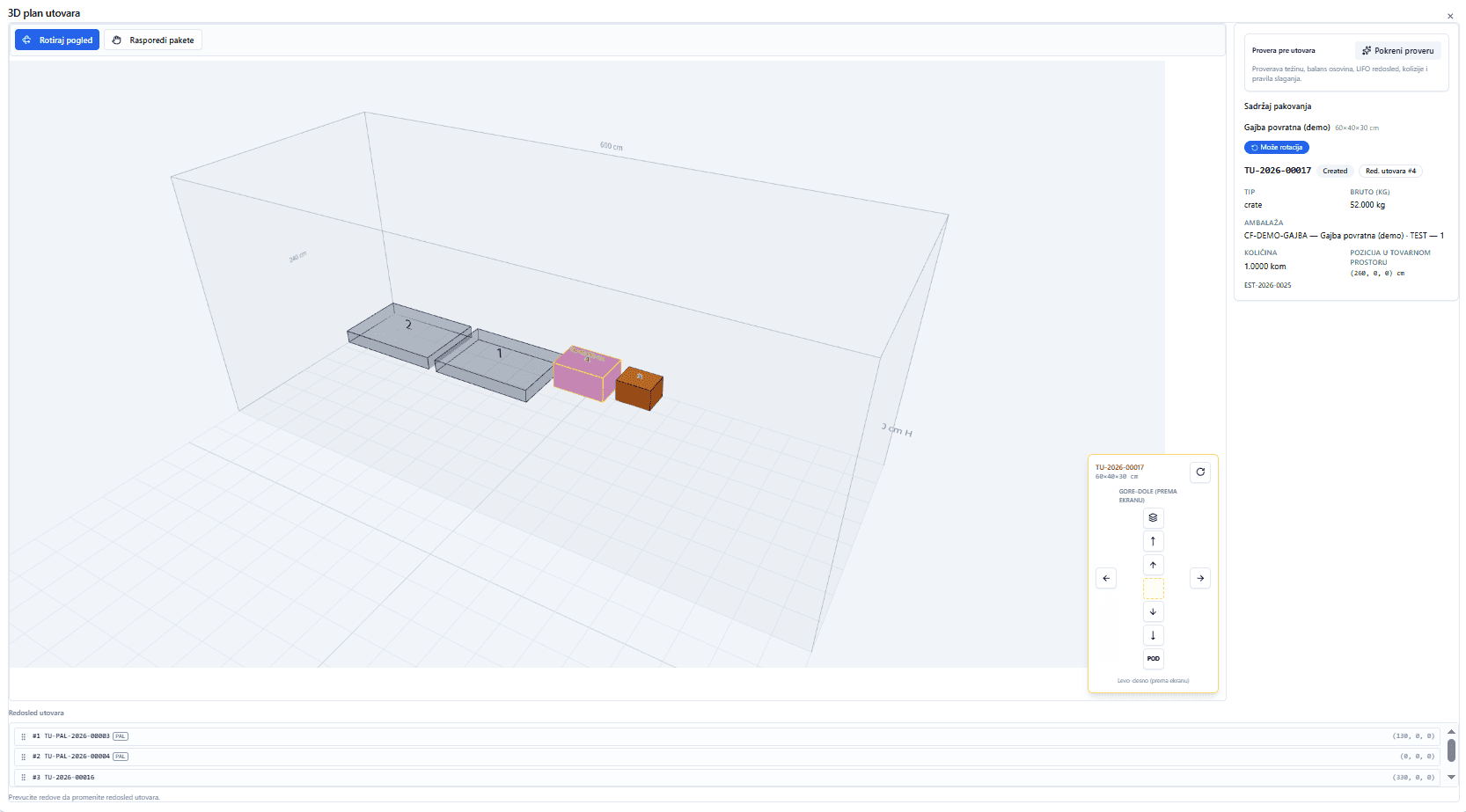Select the pink highlighted crate in 3D view
Viewport: 1466px width, 812px height.
tap(586, 374)
